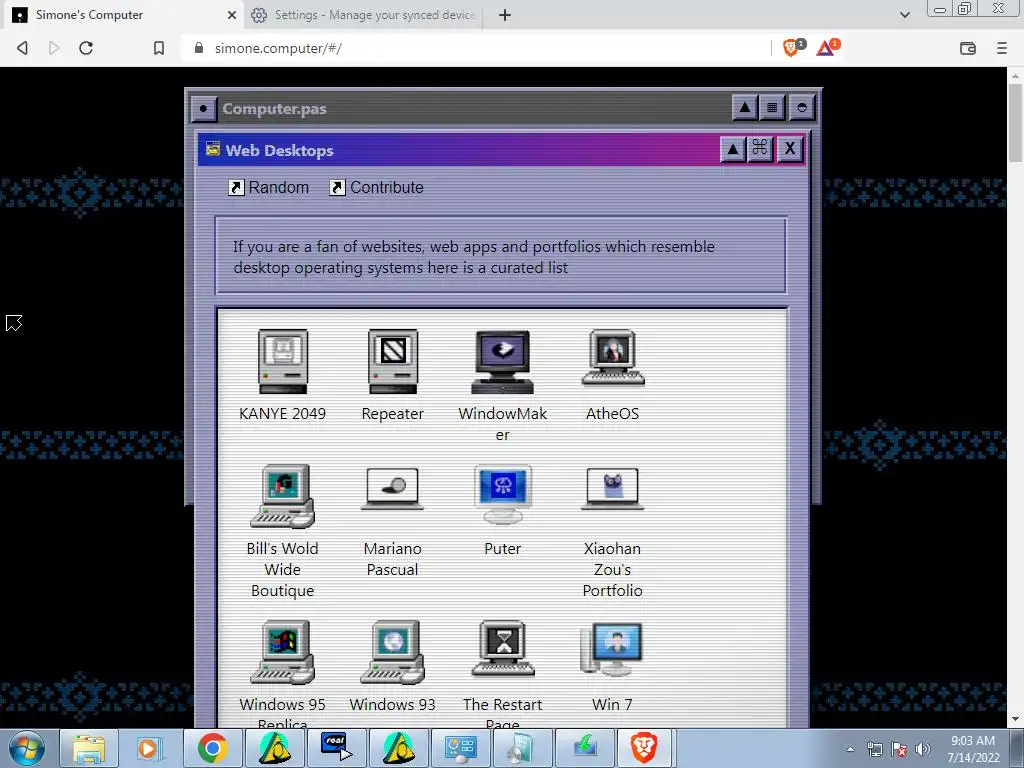Open the Windows Start menu

click(27, 748)
